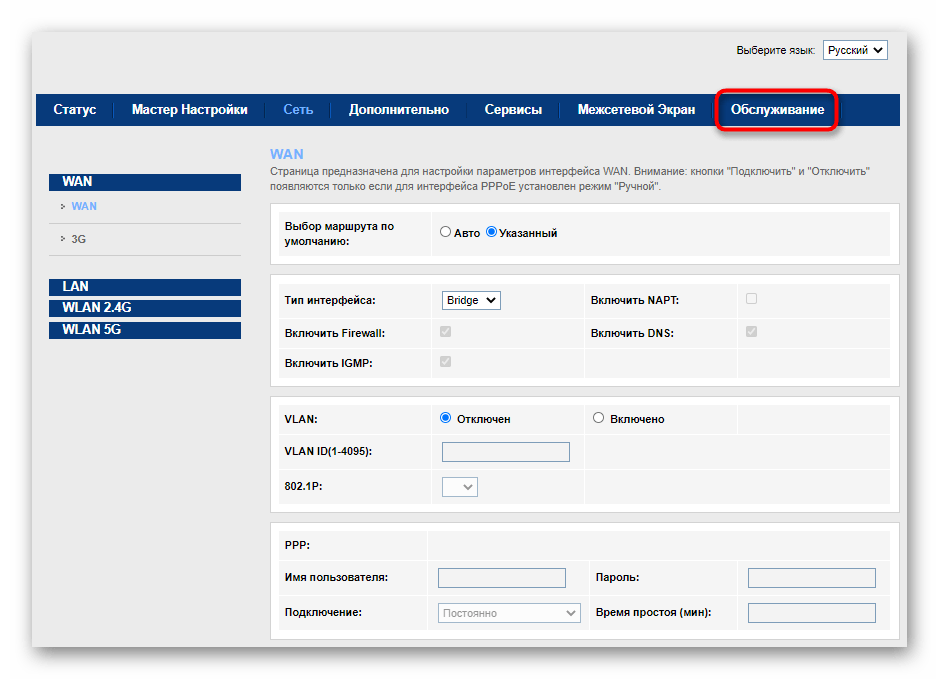This screenshot has width=939, height=679.
Task: Switch to the Статус tab
Action: [75, 110]
